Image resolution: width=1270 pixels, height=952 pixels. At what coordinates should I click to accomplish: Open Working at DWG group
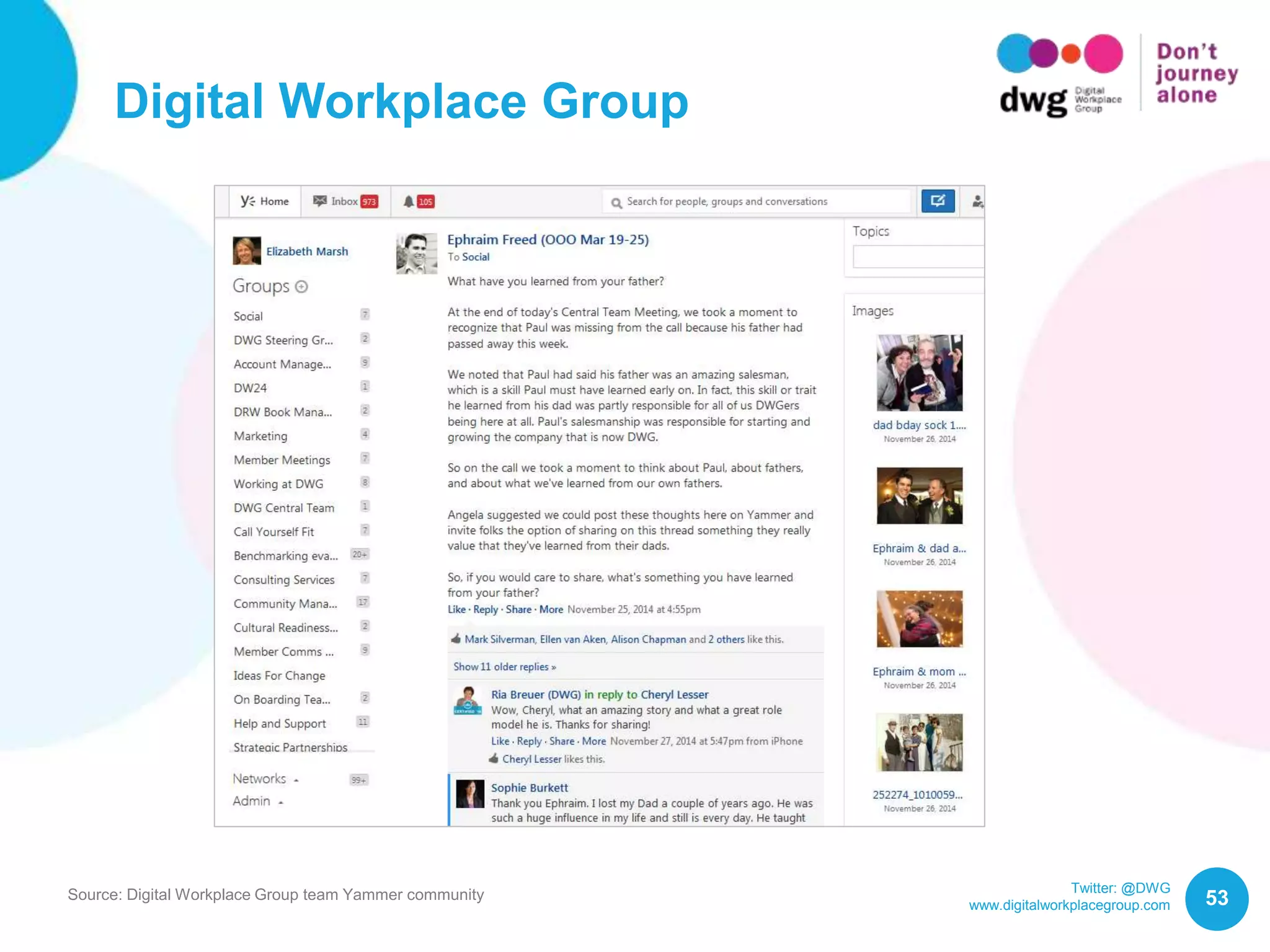click(x=278, y=484)
